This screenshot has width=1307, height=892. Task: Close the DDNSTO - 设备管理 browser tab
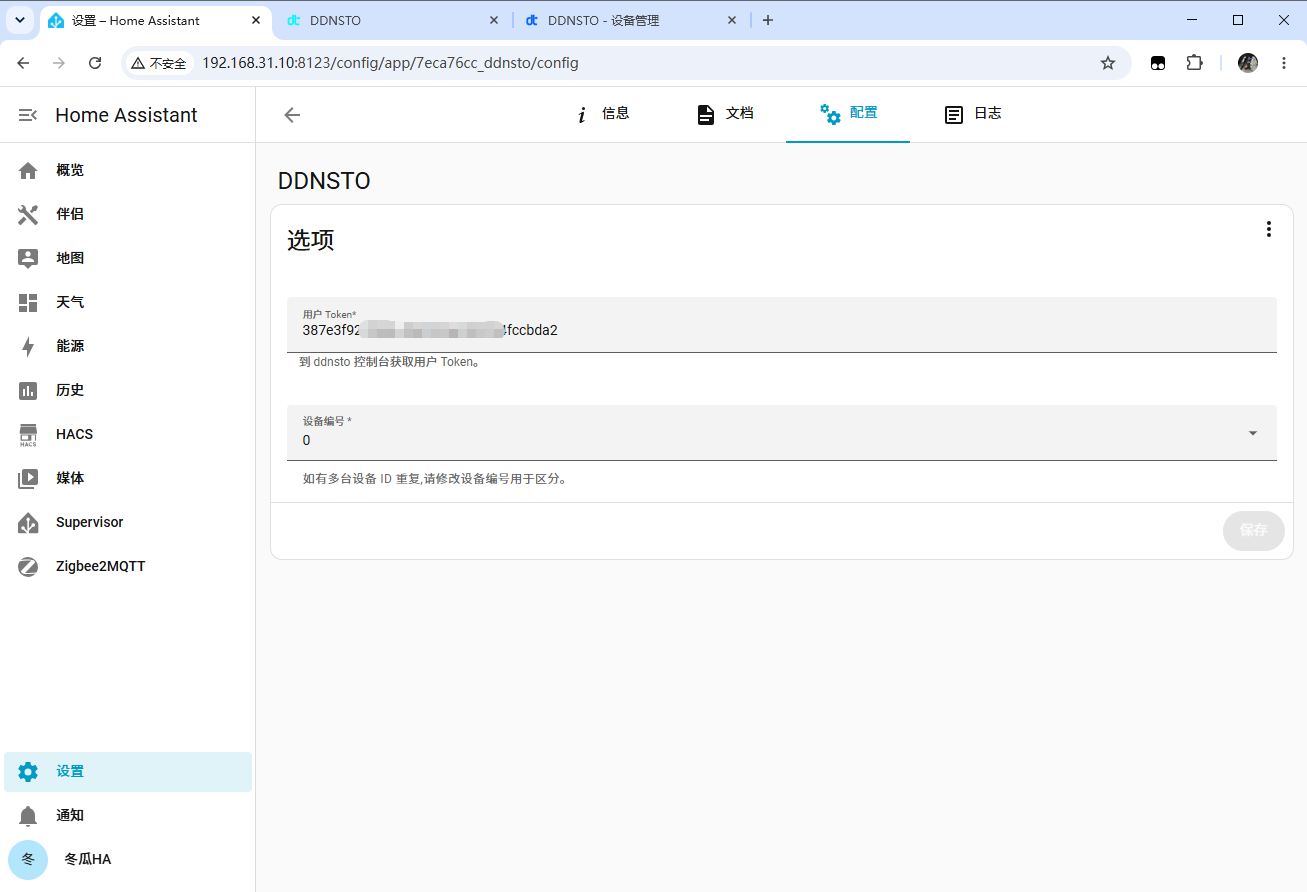click(732, 20)
